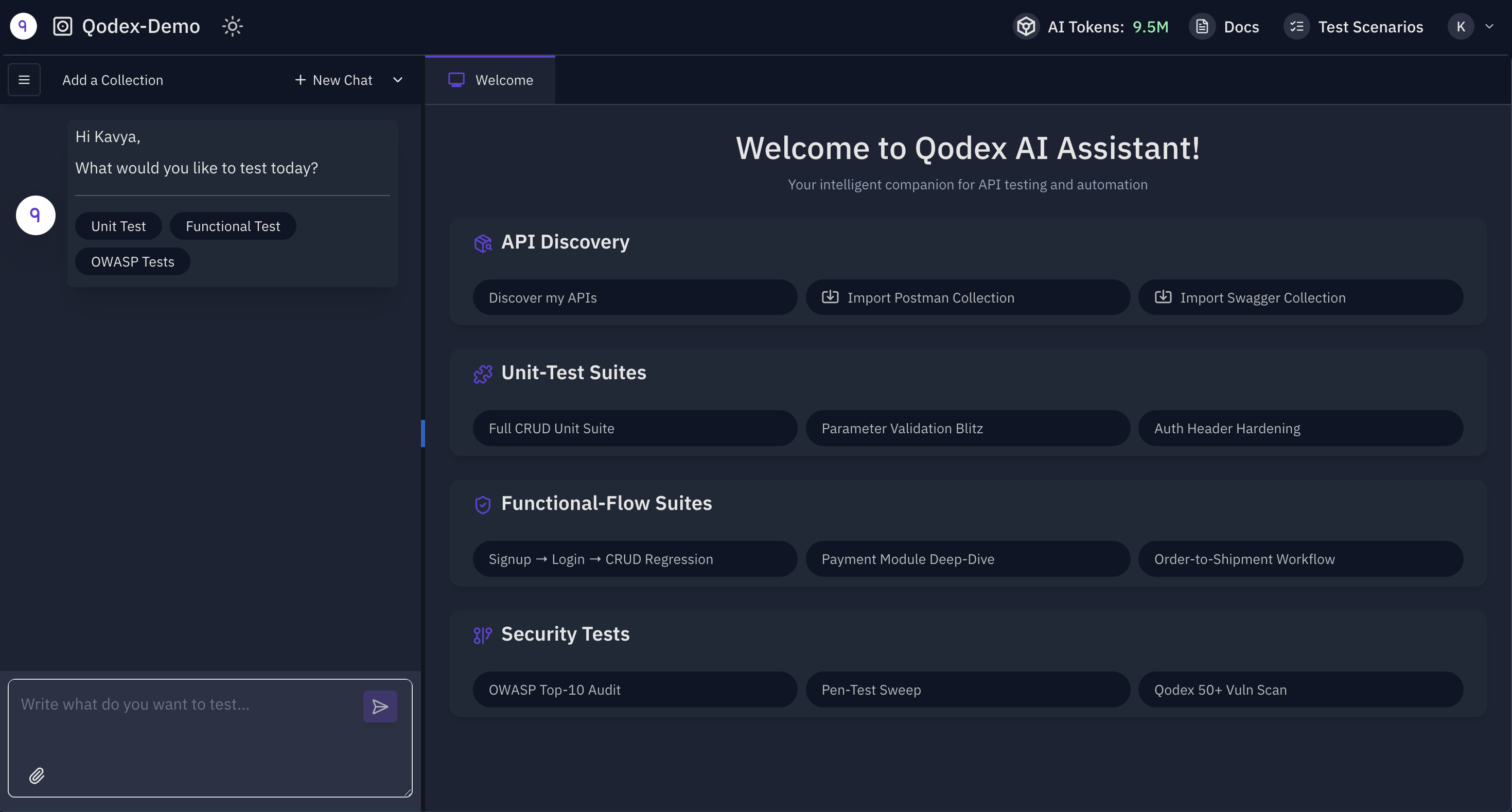The width and height of the screenshot is (1512, 812).
Task: Select the Functional Test suggestion chip
Action: [233, 226]
